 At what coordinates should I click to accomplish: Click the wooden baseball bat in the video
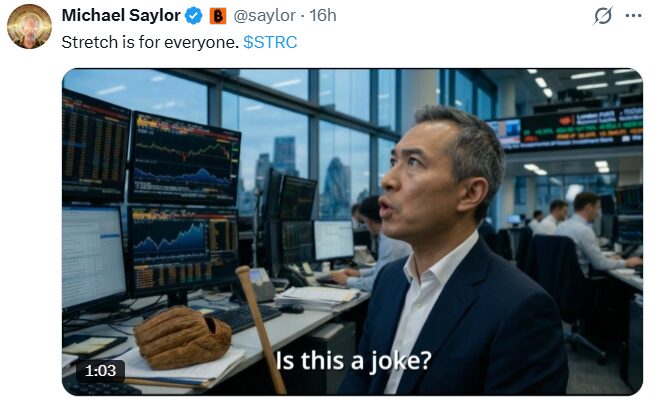pos(260,325)
